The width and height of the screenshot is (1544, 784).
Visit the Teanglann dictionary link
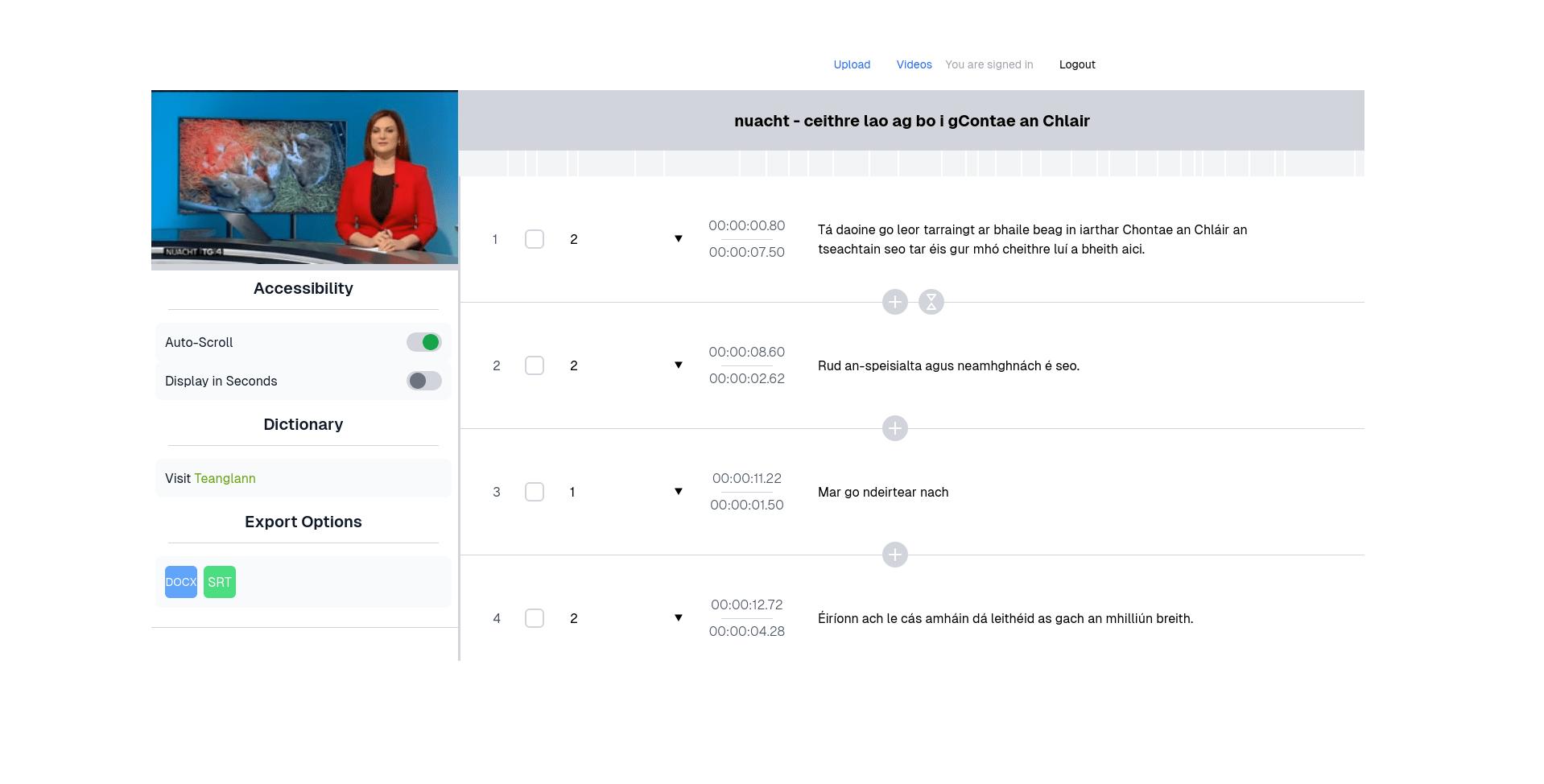[225, 478]
